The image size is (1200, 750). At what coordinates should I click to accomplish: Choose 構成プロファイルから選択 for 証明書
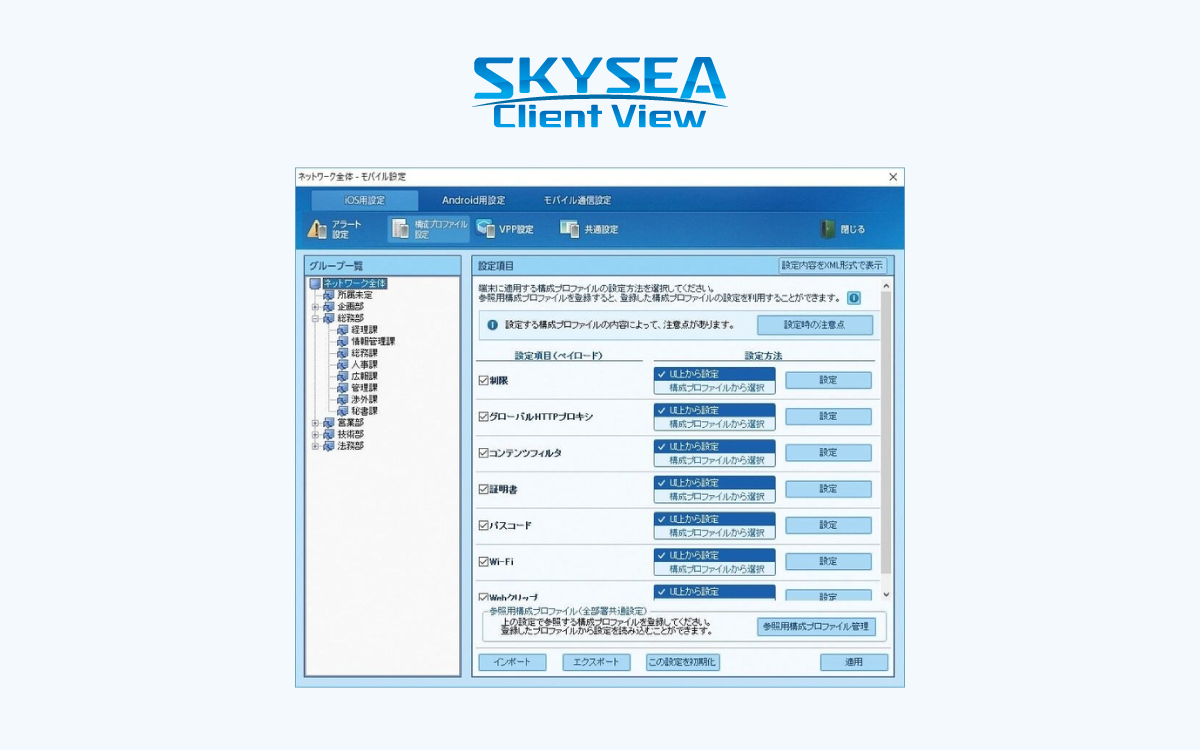point(715,496)
